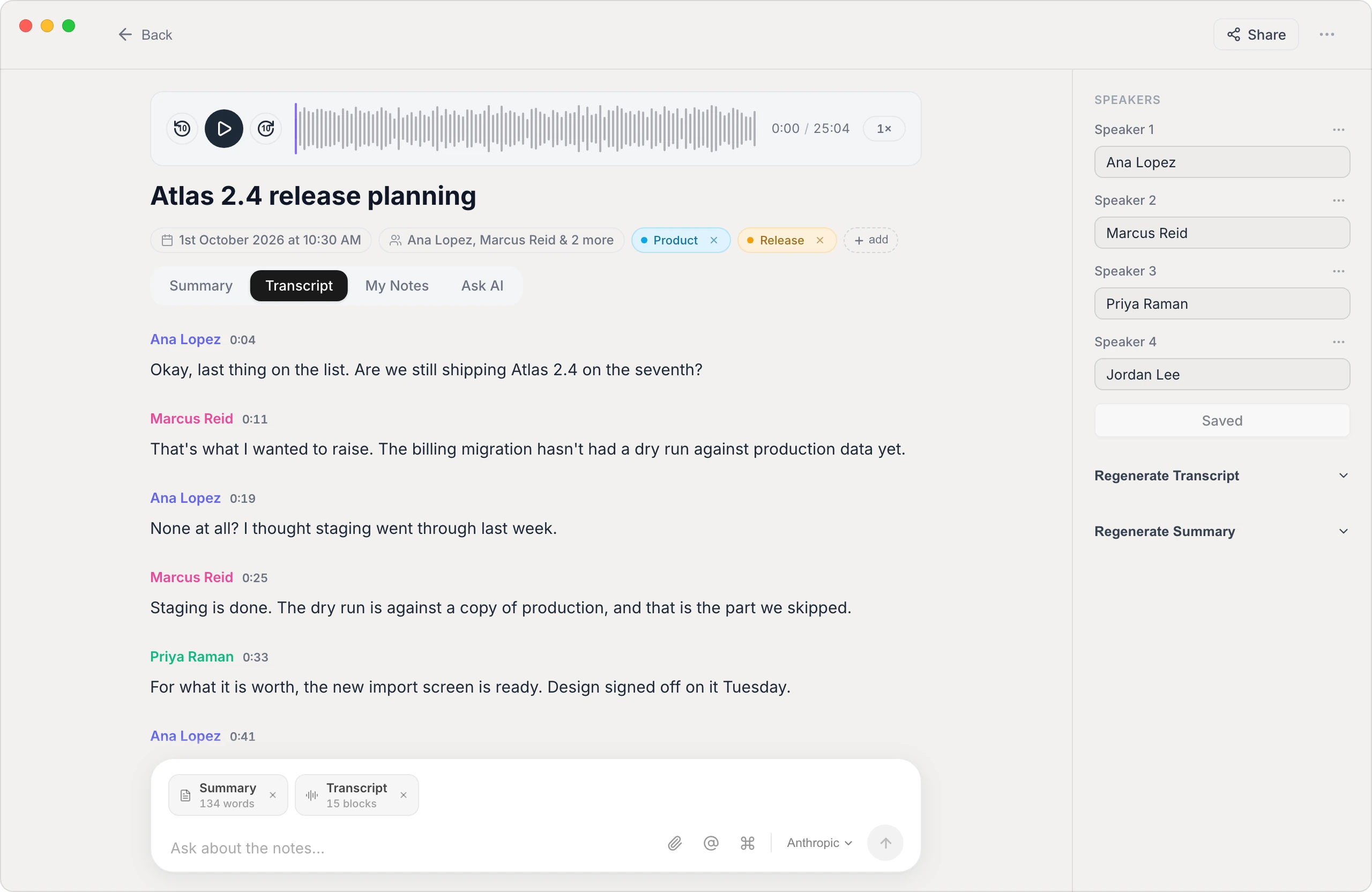Select the Transcript tab

point(299,285)
